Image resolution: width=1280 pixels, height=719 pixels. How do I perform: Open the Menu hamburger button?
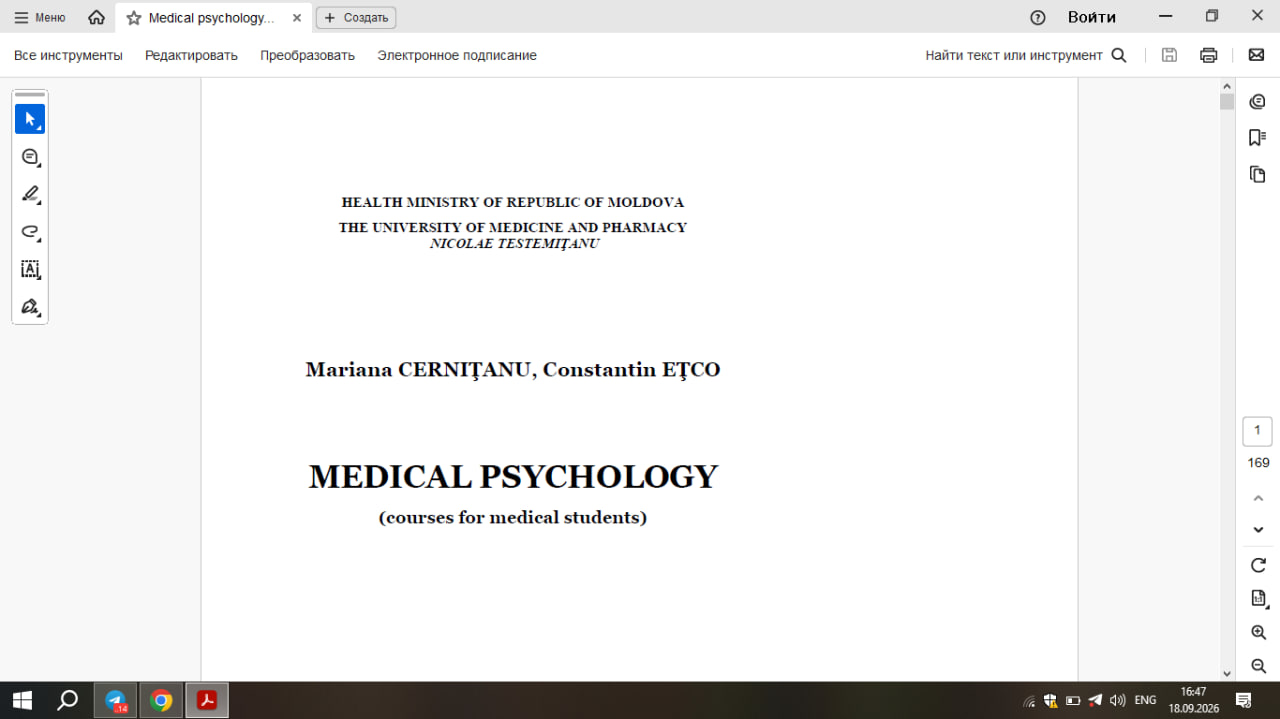click(x=40, y=17)
